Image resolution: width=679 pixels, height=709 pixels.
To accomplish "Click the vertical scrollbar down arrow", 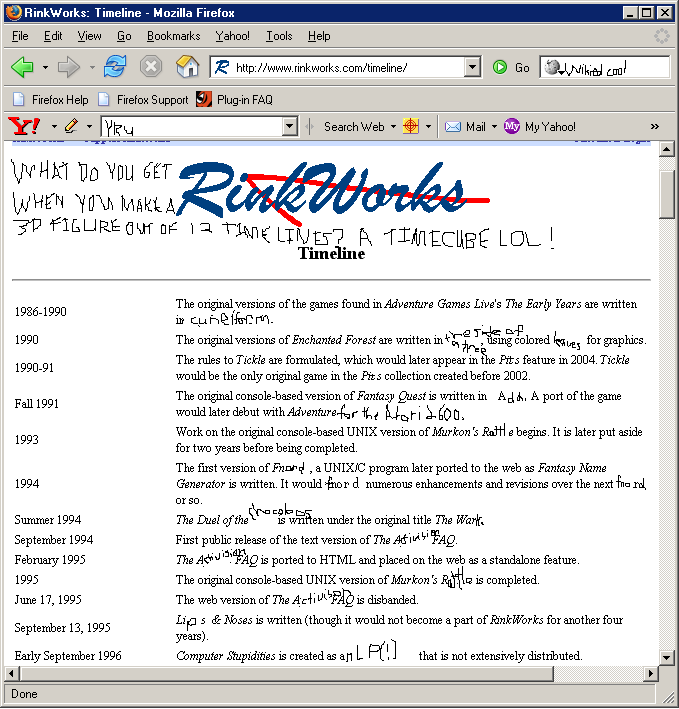I will tap(667, 657).
